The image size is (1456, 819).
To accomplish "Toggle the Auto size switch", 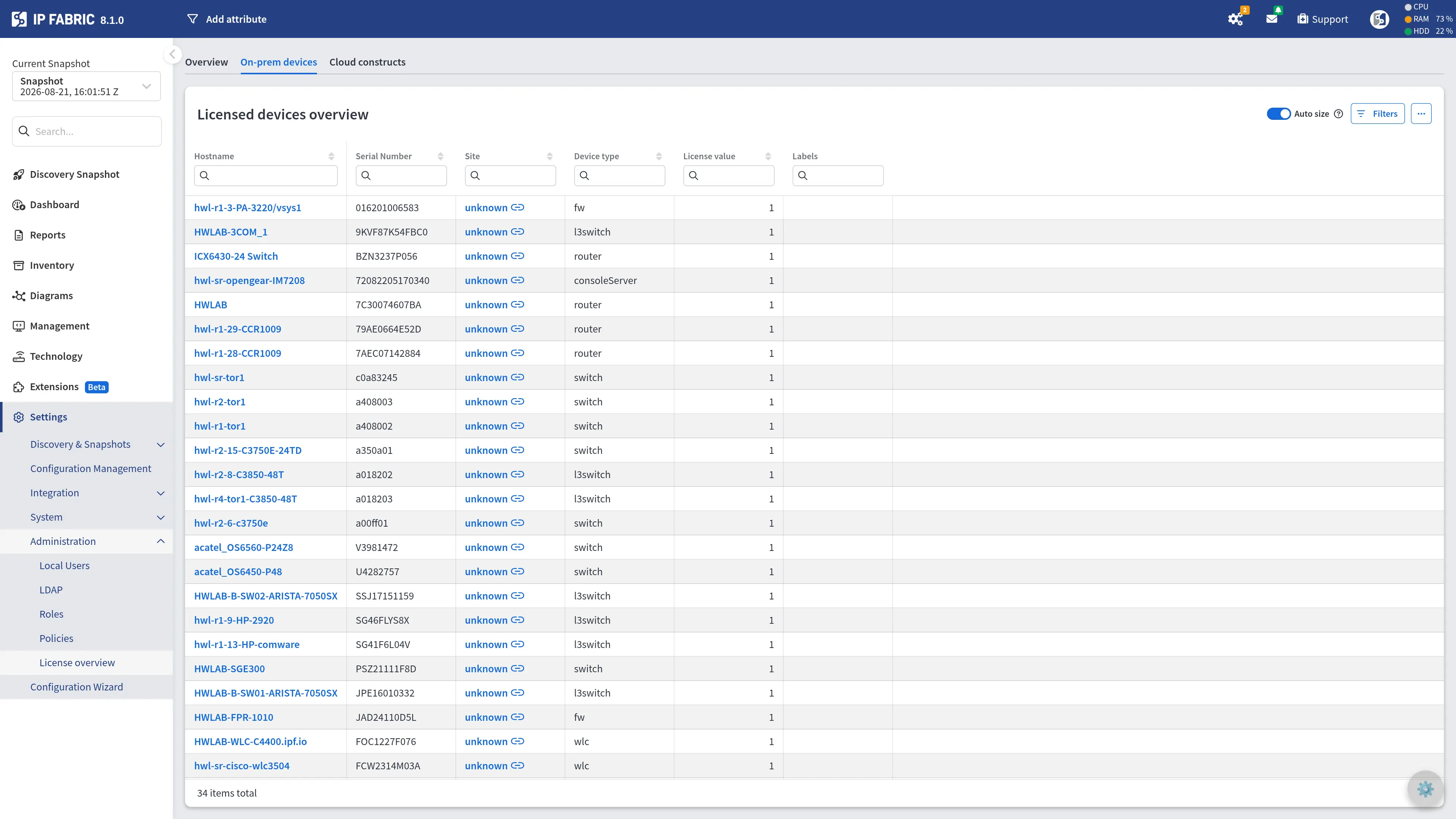I will (x=1279, y=114).
